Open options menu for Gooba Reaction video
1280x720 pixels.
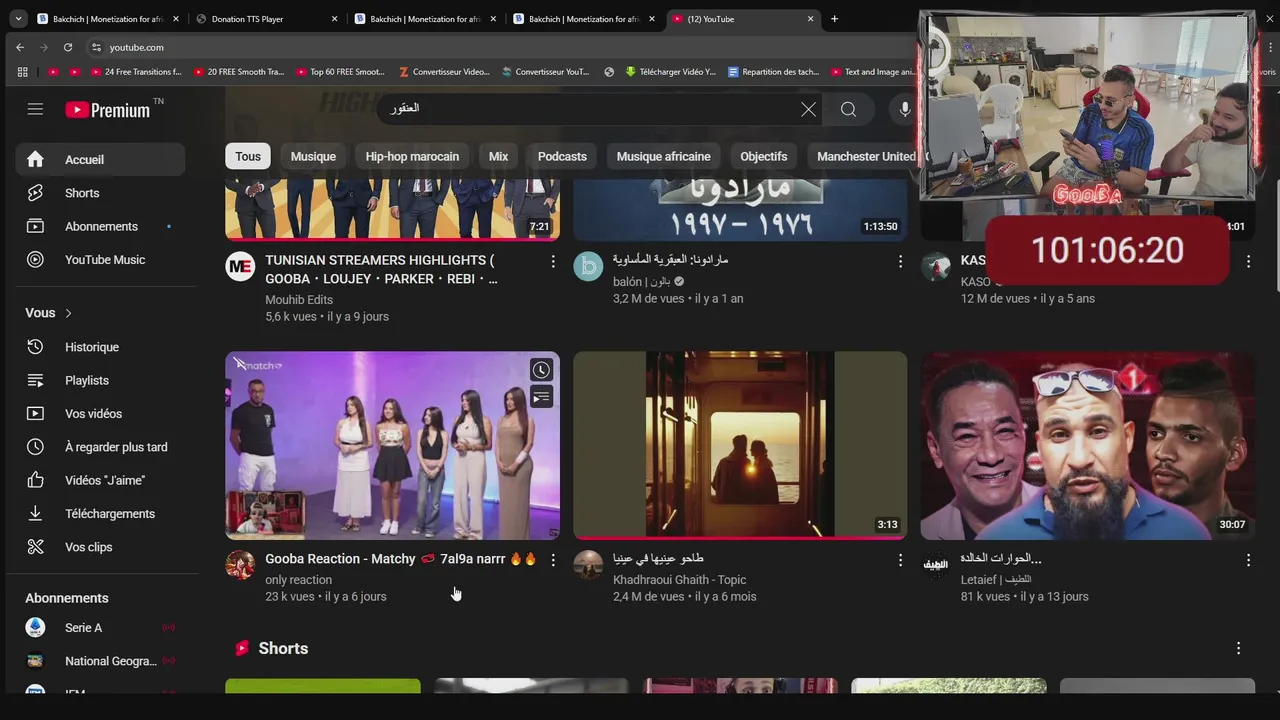(x=553, y=560)
